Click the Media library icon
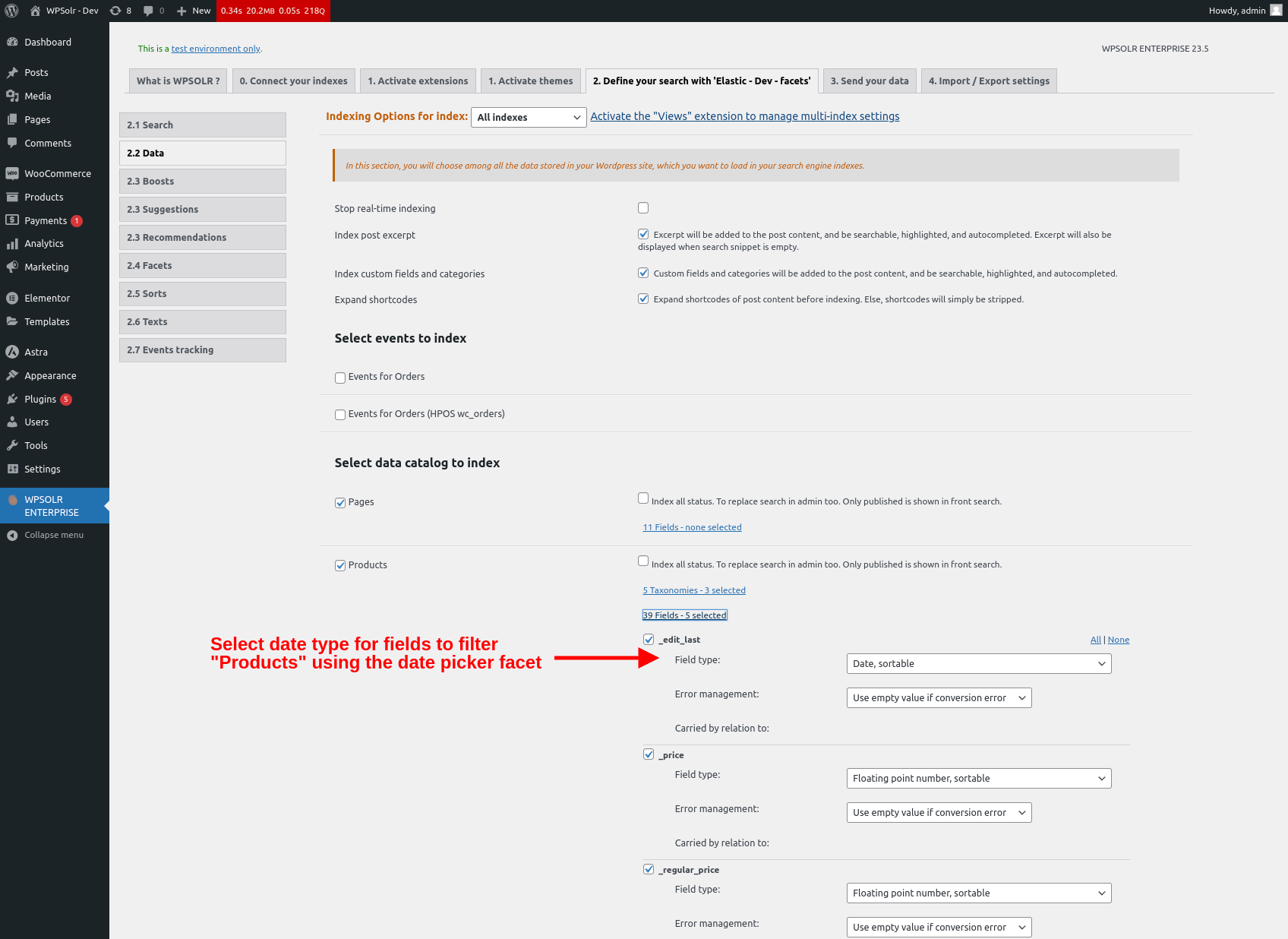The image size is (1288, 939). click(12, 96)
